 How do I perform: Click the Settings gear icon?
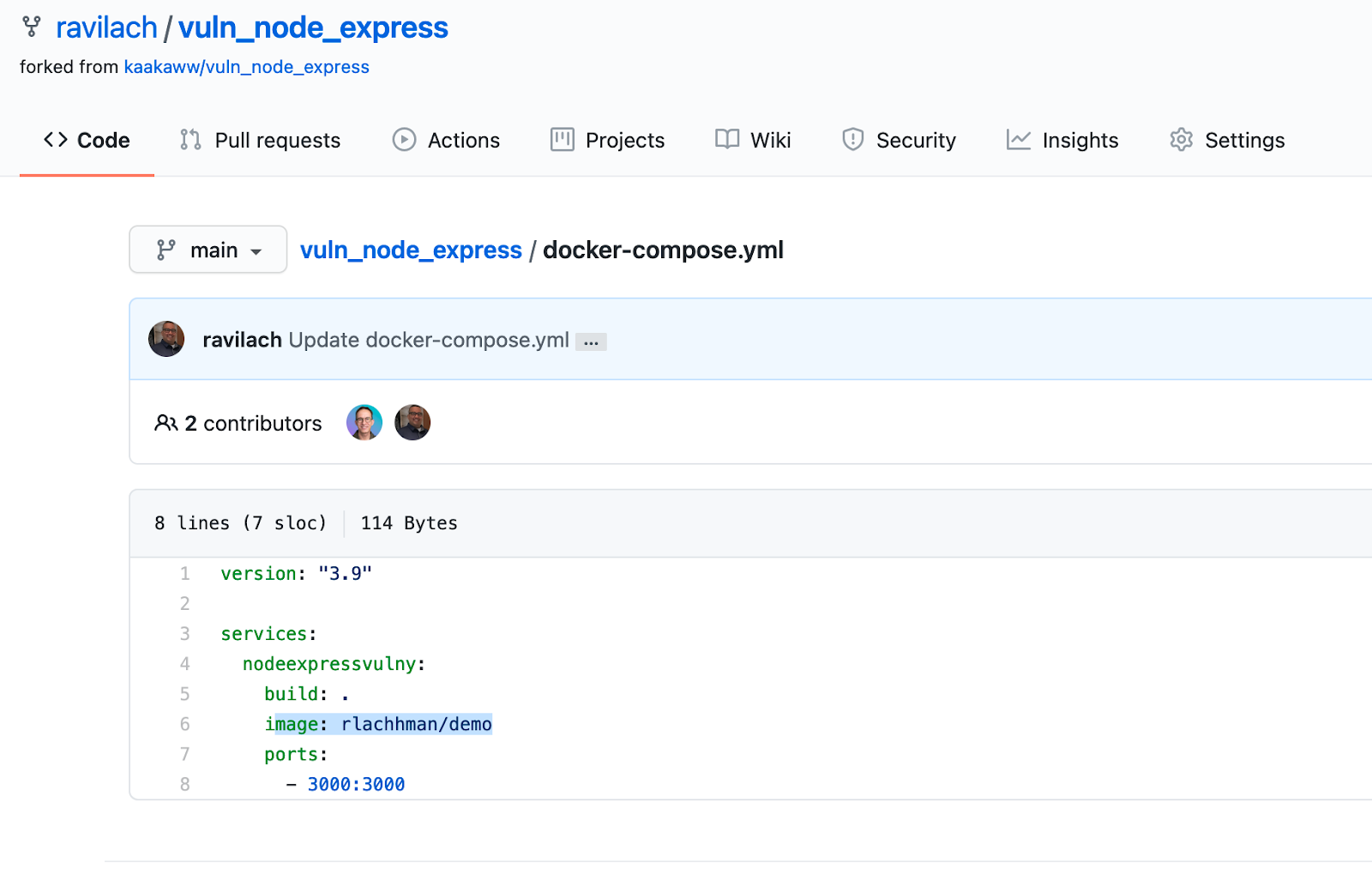pyautogui.click(x=1182, y=140)
